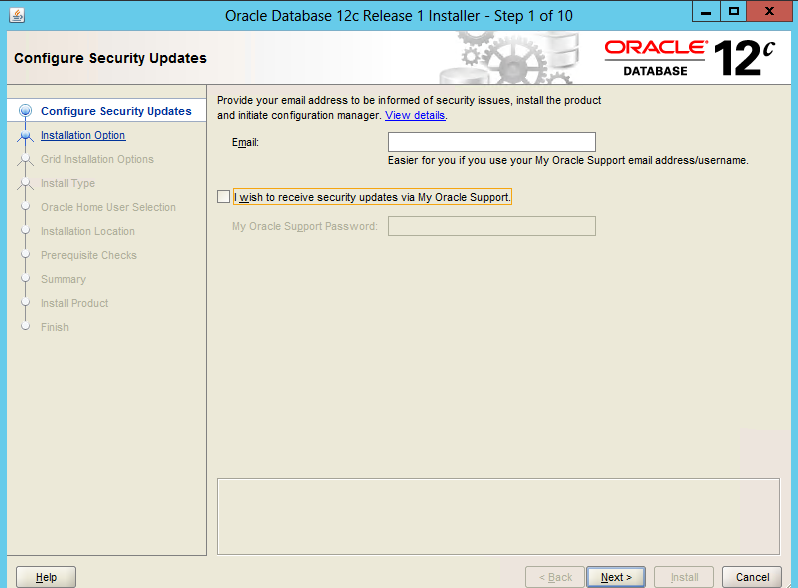
Task: Select Configure Security Updates in step list
Action: pyautogui.click(x=116, y=111)
